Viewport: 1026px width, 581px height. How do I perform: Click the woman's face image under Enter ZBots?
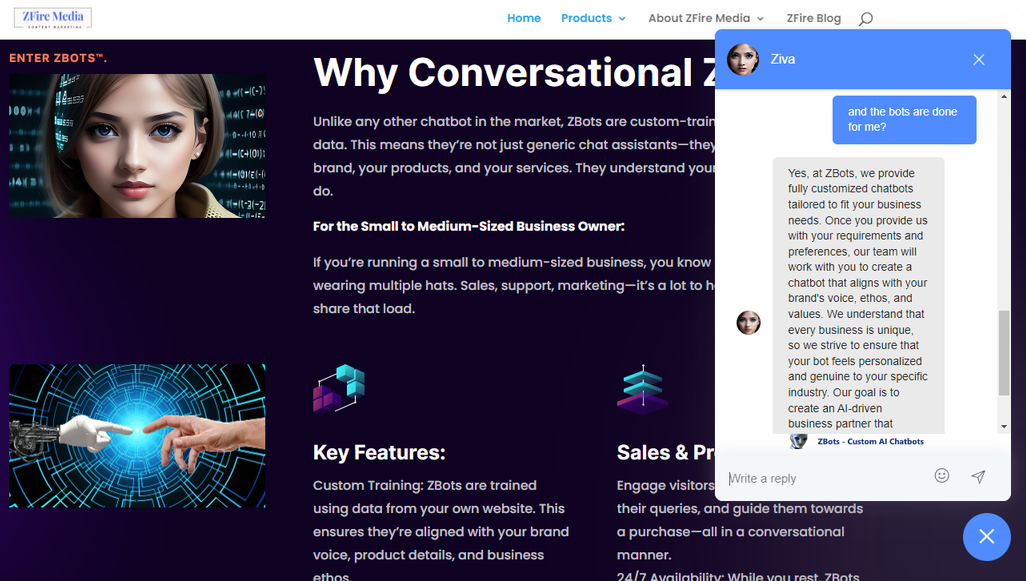point(137,145)
